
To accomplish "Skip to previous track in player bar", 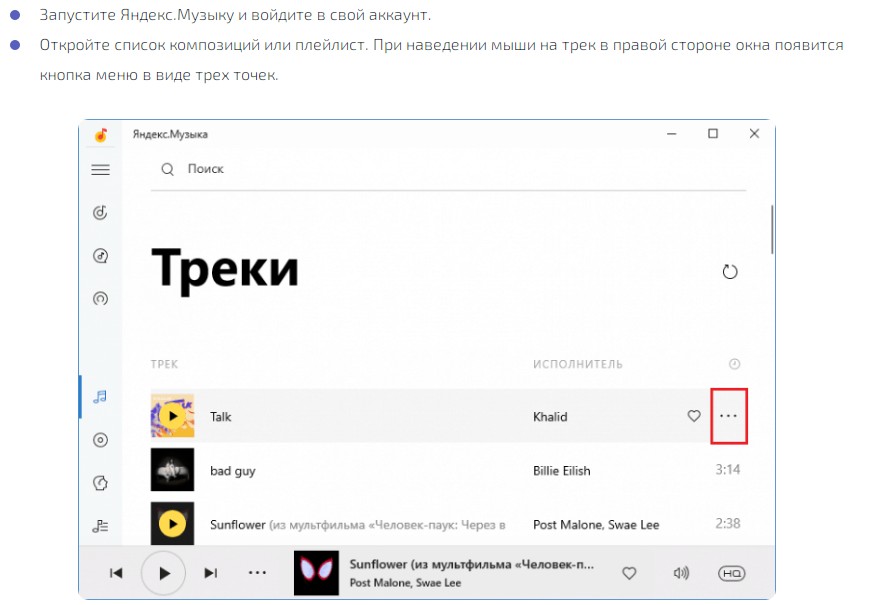I will point(116,573).
